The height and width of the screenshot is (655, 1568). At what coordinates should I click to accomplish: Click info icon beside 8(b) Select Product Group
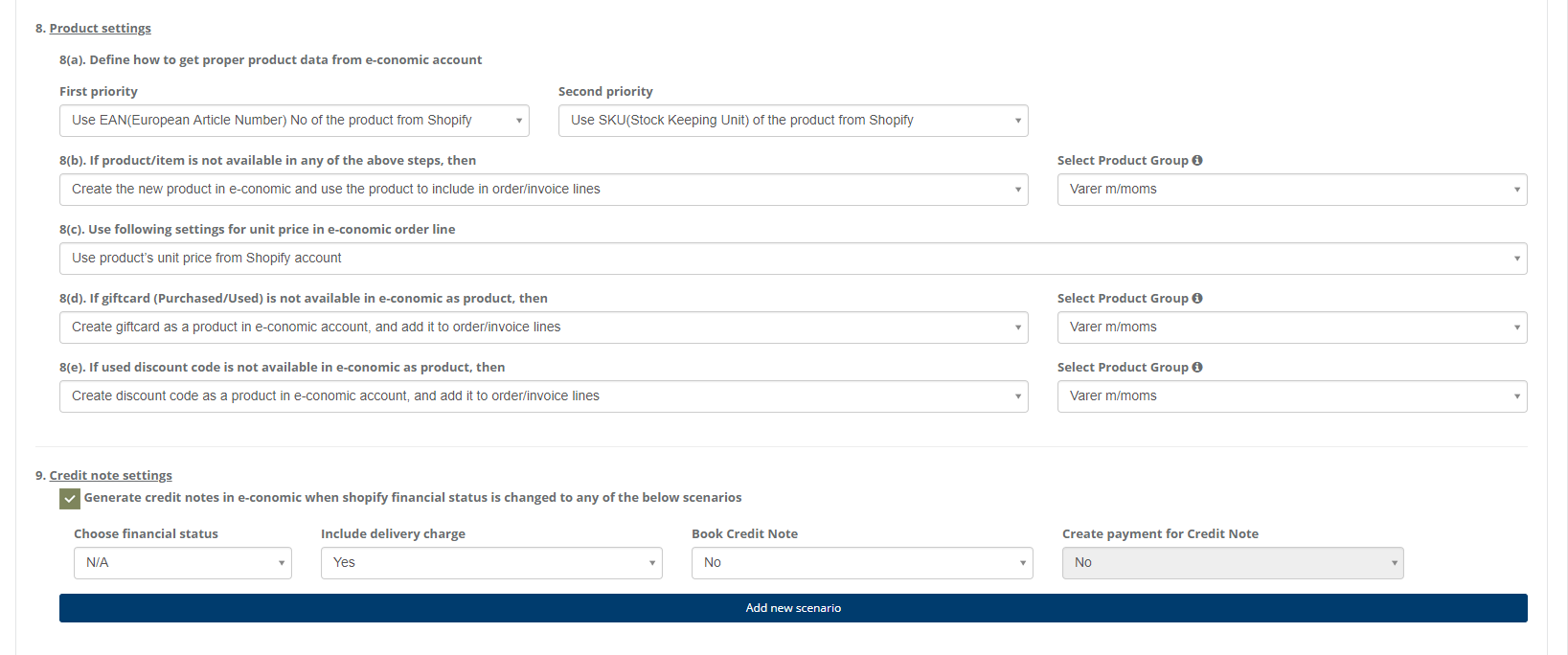(x=1197, y=161)
